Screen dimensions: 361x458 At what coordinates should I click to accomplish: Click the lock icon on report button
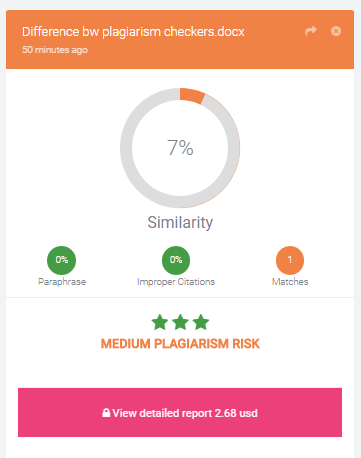click(106, 413)
